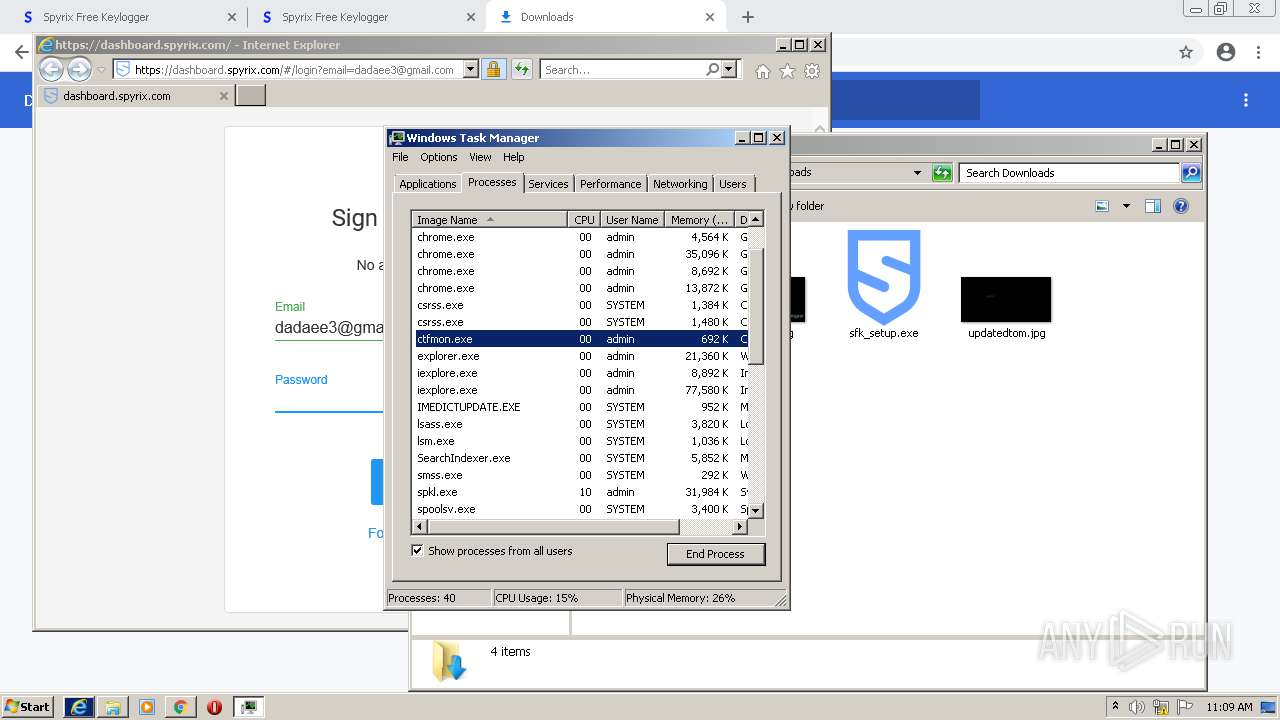Toggle the Explorer preview pane icon
The image size is (1280, 720).
(1153, 206)
